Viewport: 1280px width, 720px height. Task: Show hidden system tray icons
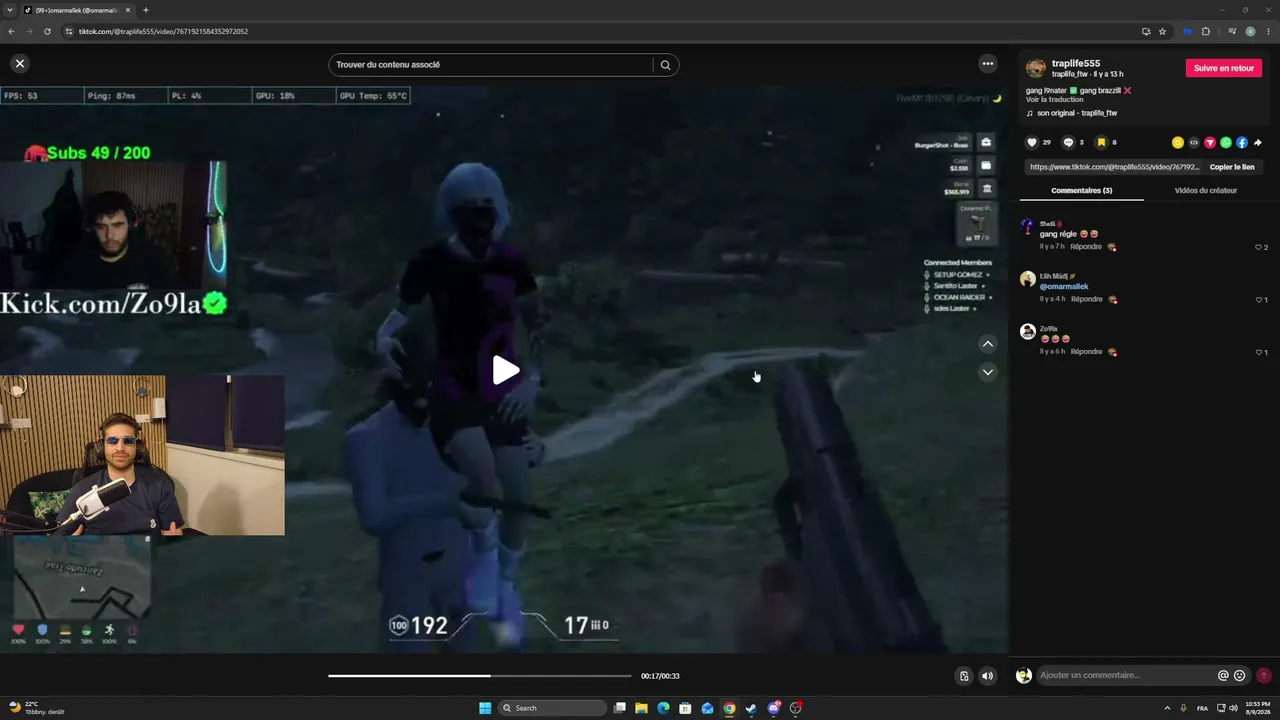pos(1167,708)
